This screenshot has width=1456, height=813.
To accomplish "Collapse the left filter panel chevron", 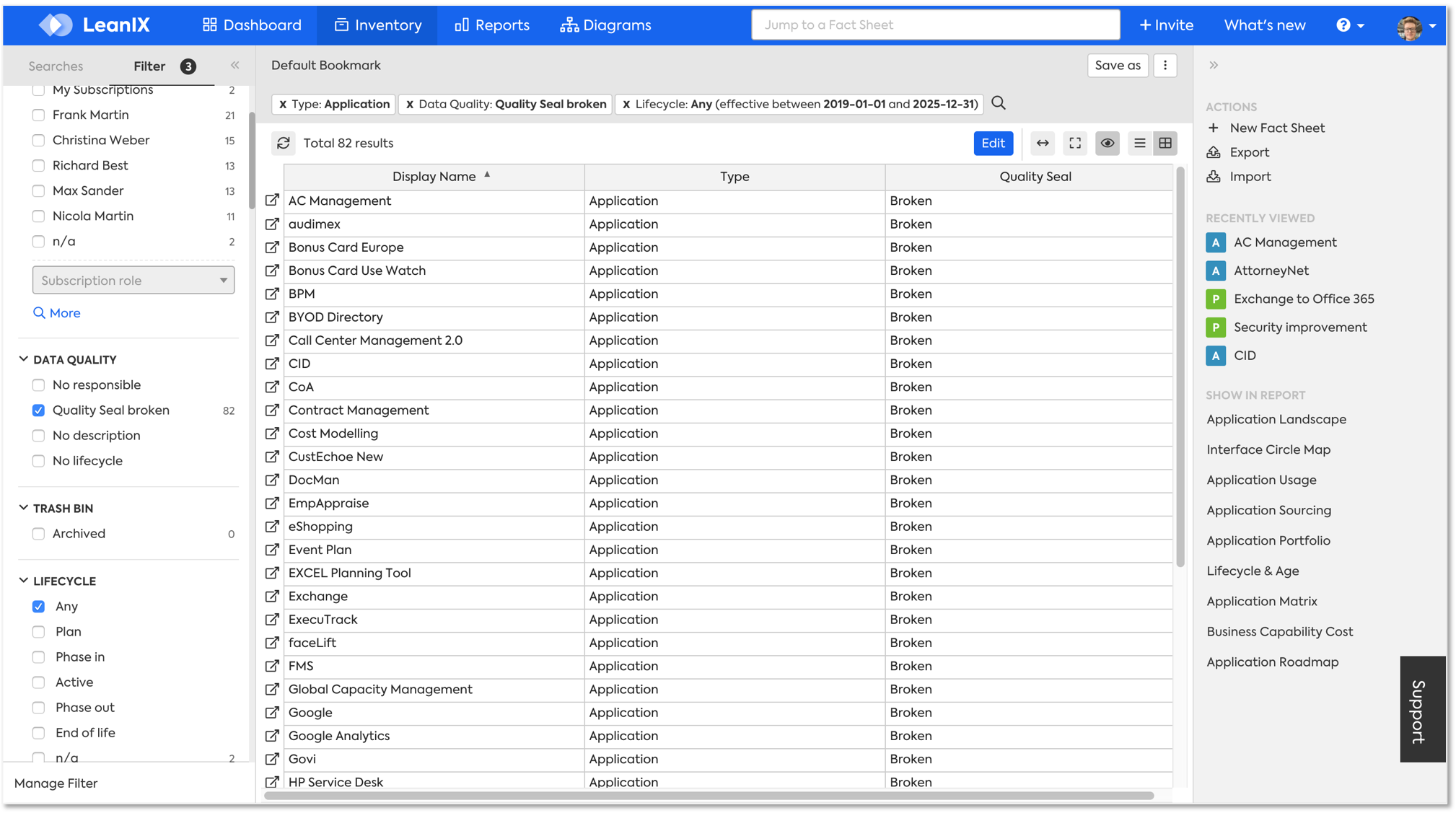I will coord(235,65).
